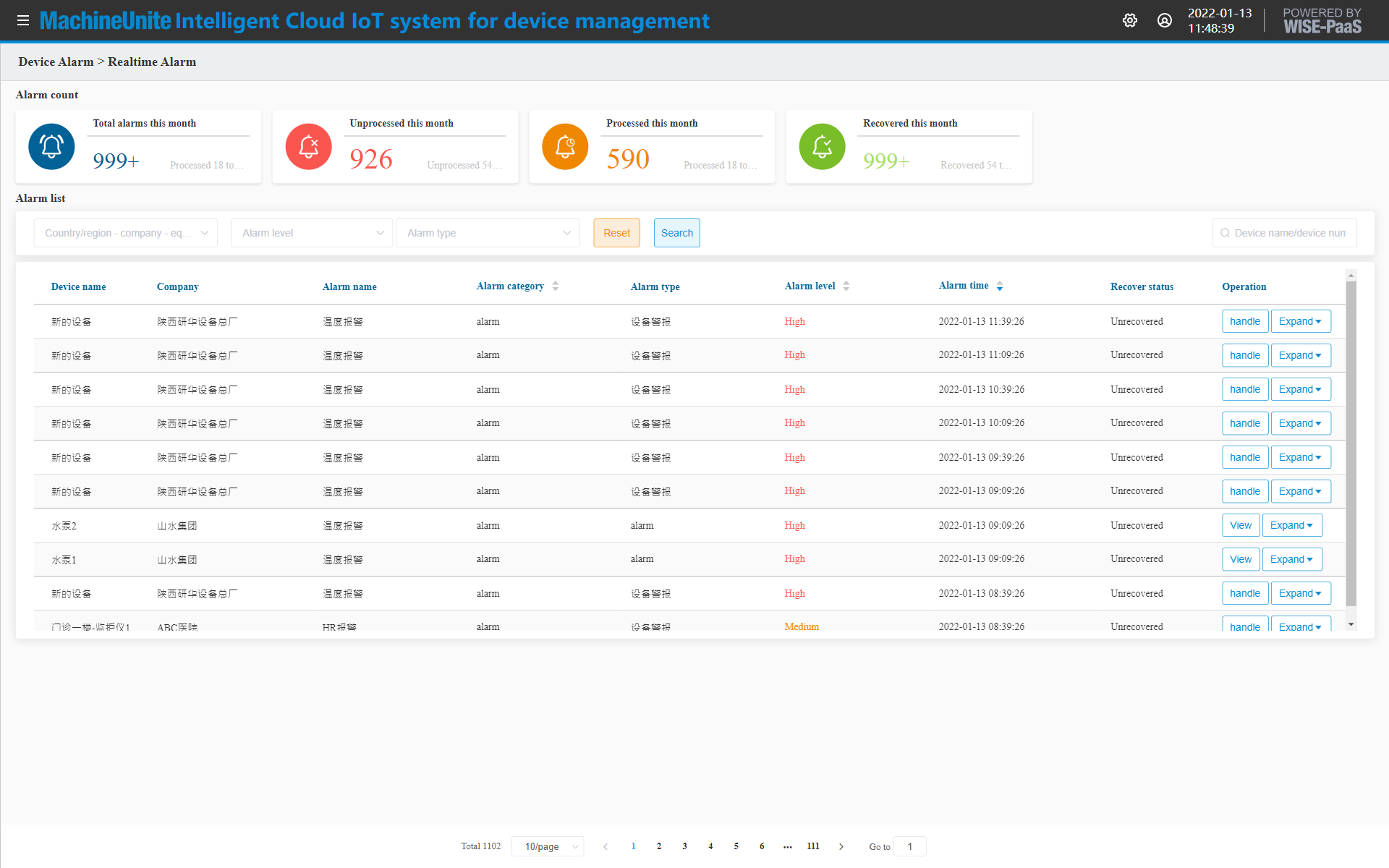The height and width of the screenshot is (868, 1389).
Task: Open the hamburger menu icon
Action: pyautogui.click(x=23, y=20)
